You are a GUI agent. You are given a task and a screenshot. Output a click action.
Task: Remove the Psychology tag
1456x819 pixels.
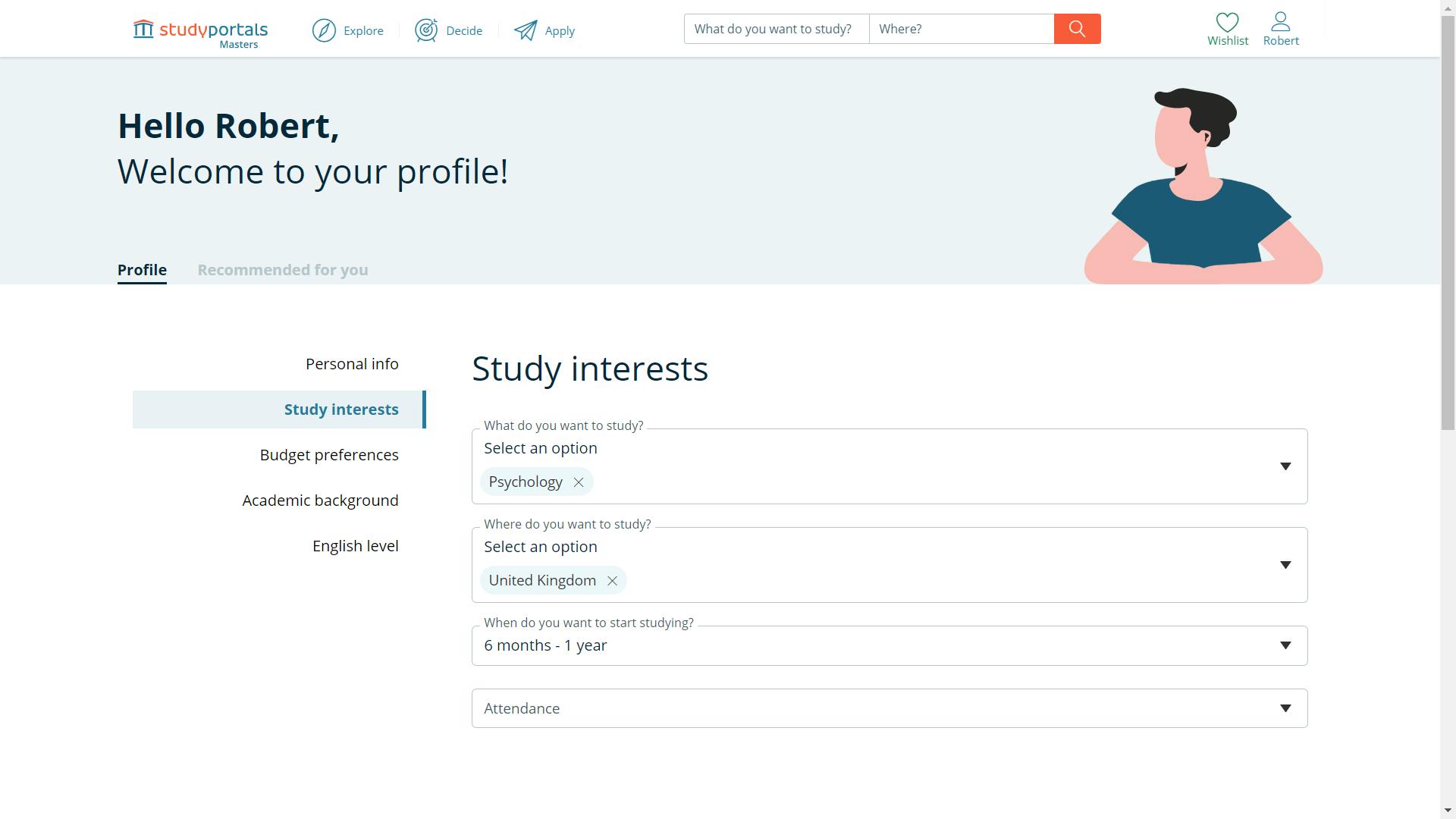579,482
